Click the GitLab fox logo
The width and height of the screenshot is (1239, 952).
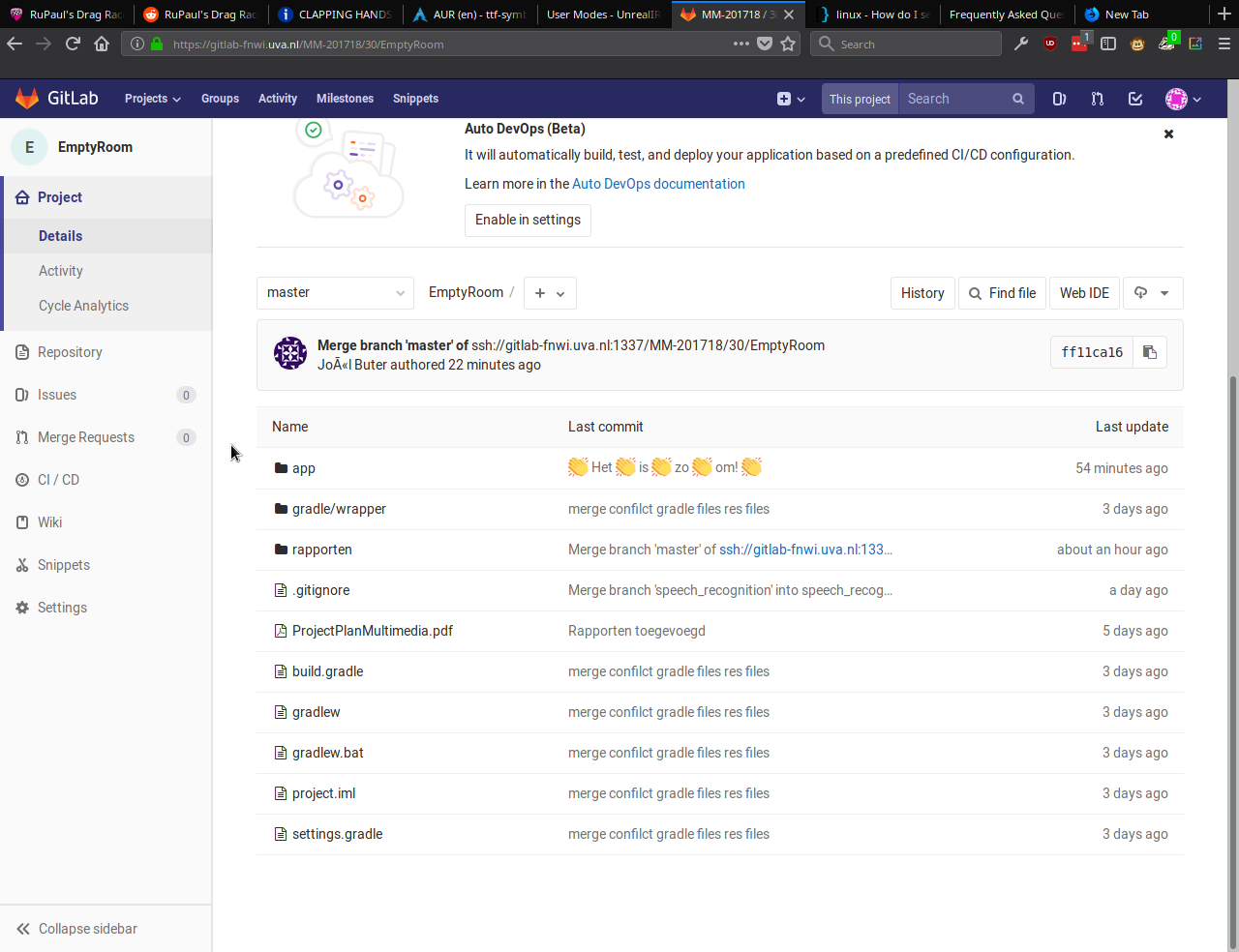click(27, 99)
